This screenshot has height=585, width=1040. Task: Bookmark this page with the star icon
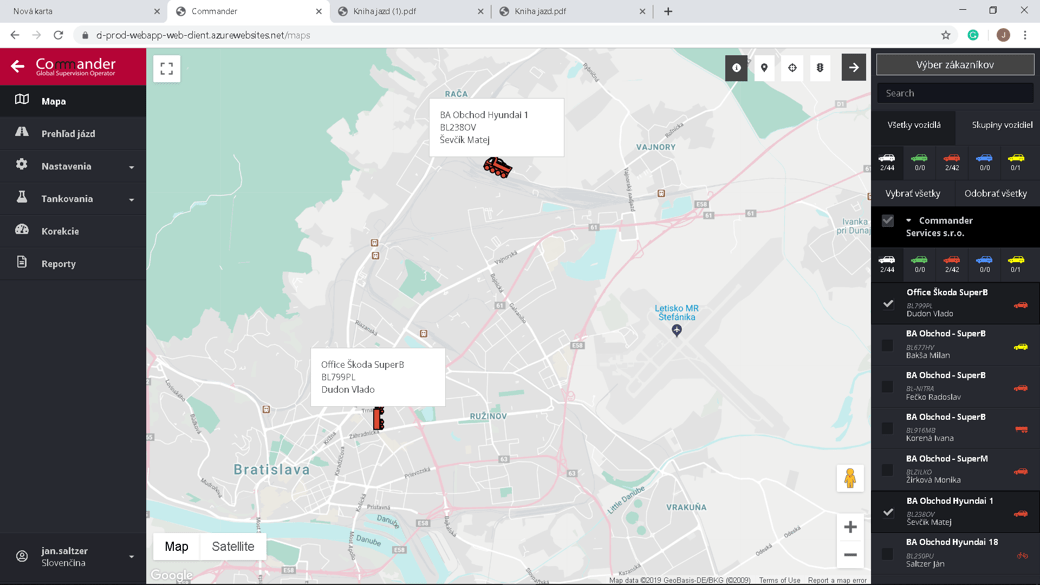(946, 35)
